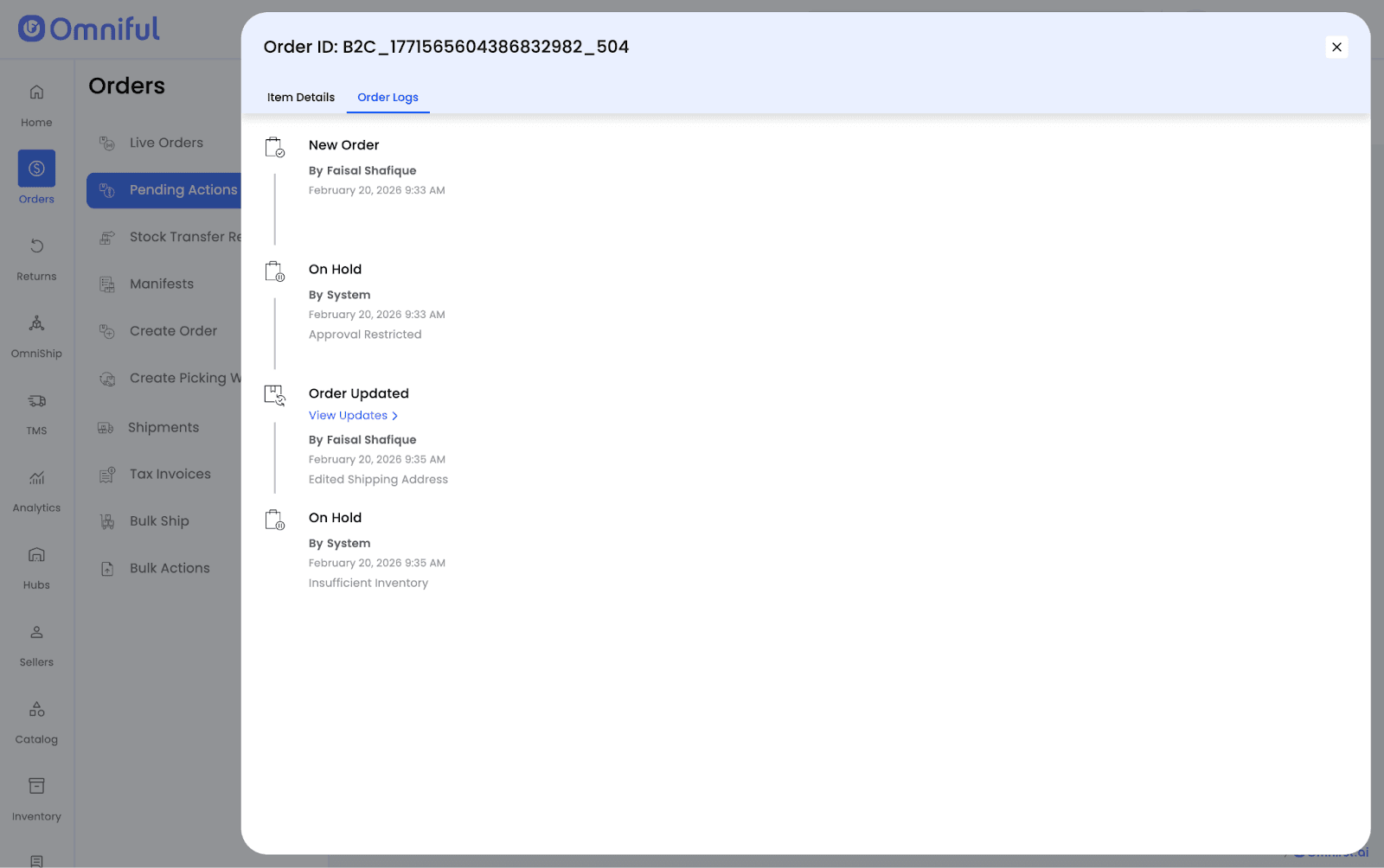The image size is (1384, 868).
Task: Open the Sellers person icon
Action: click(36, 632)
